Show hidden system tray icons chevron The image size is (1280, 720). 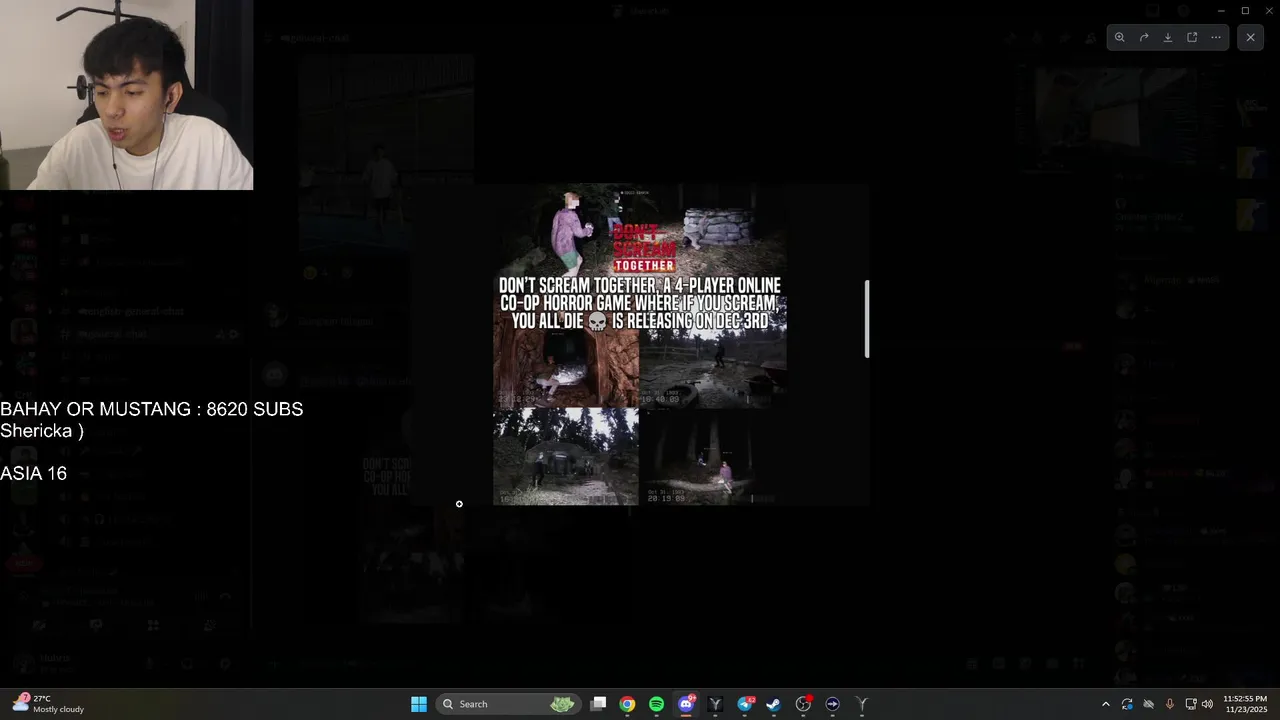[1105, 704]
